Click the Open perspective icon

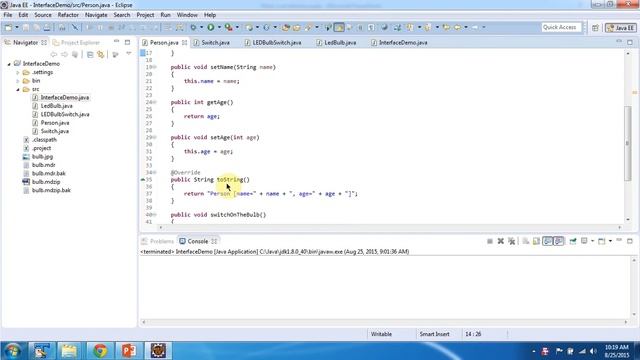click(x=596, y=28)
